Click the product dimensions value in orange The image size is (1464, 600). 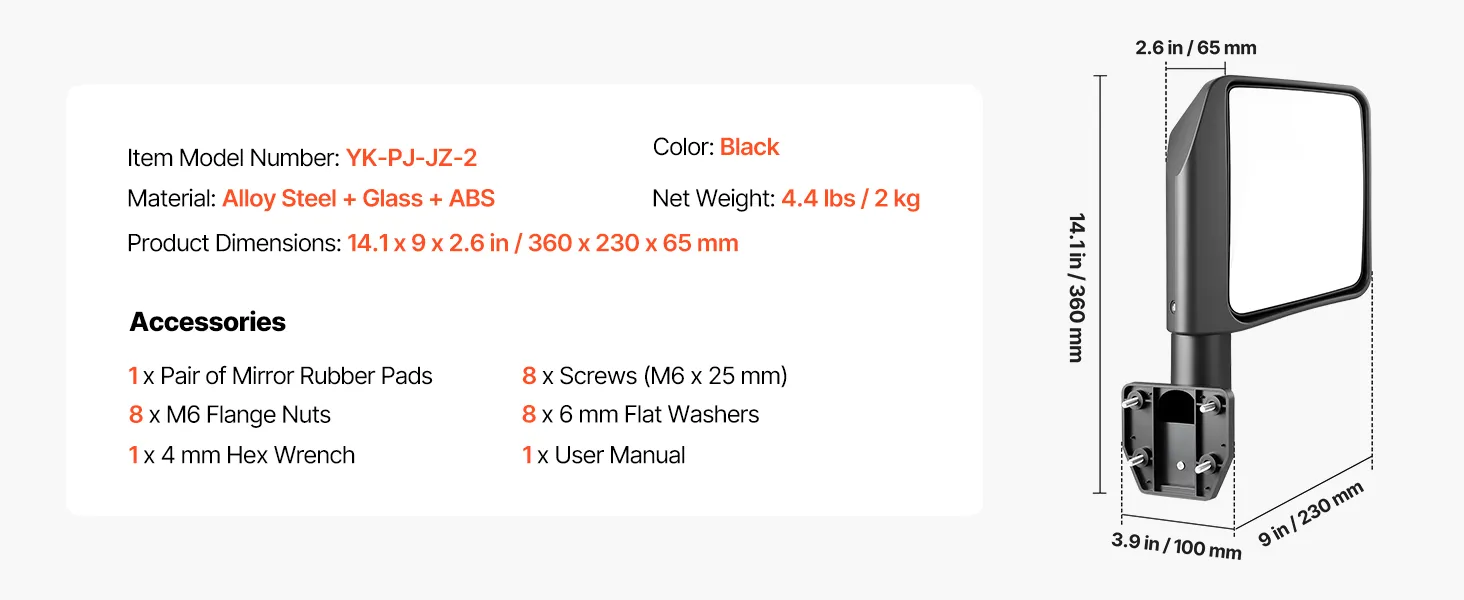542,243
